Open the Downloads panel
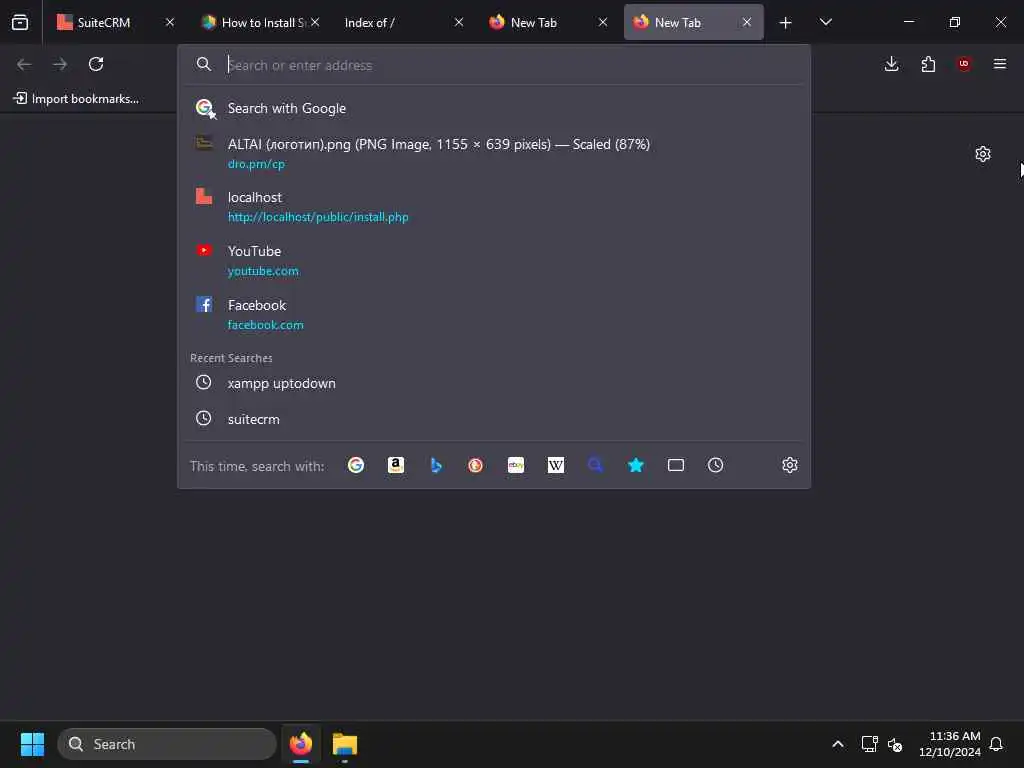Viewport: 1024px width, 768px height. pos(891,64)
